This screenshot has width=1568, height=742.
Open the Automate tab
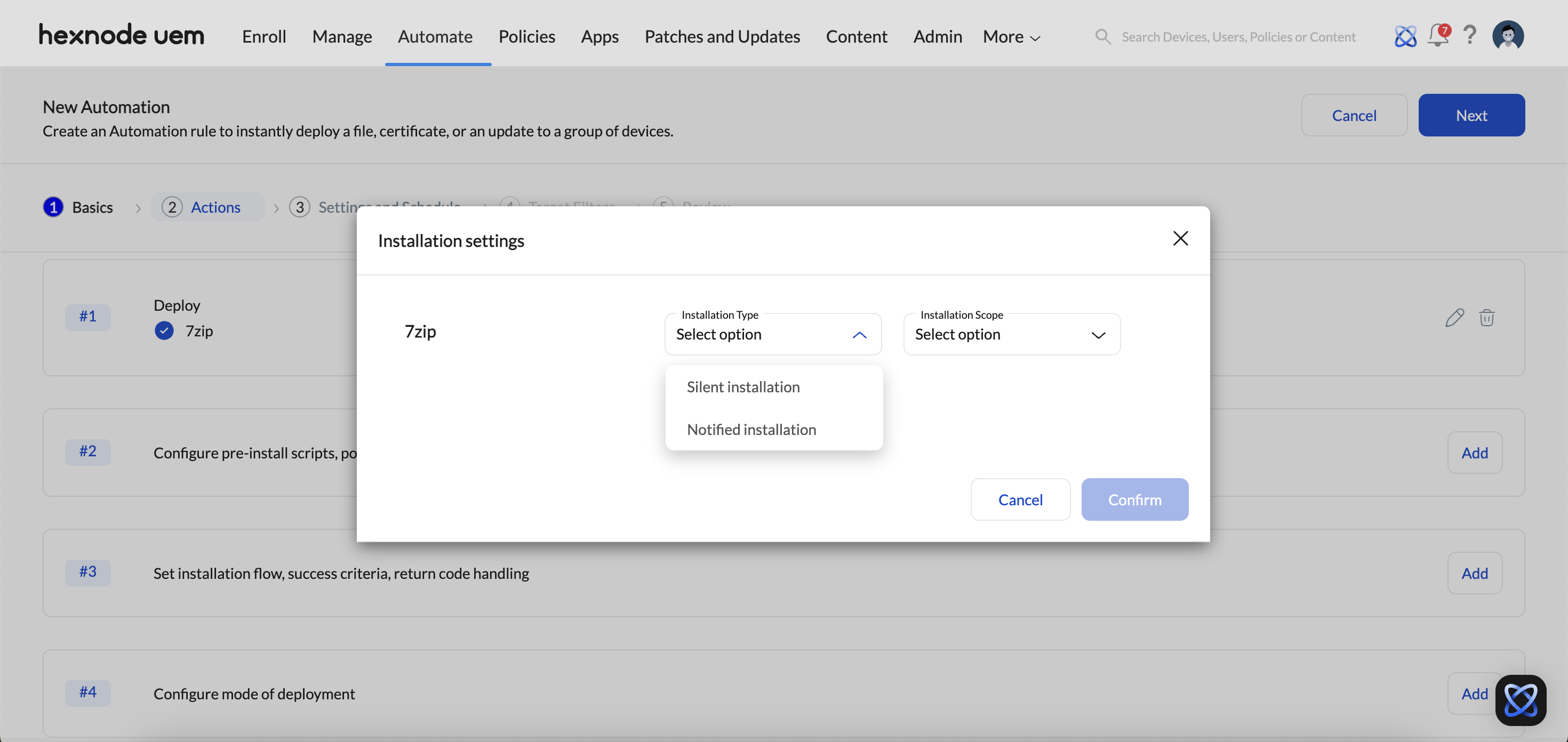pyautogui.click(x=435, y=36)
